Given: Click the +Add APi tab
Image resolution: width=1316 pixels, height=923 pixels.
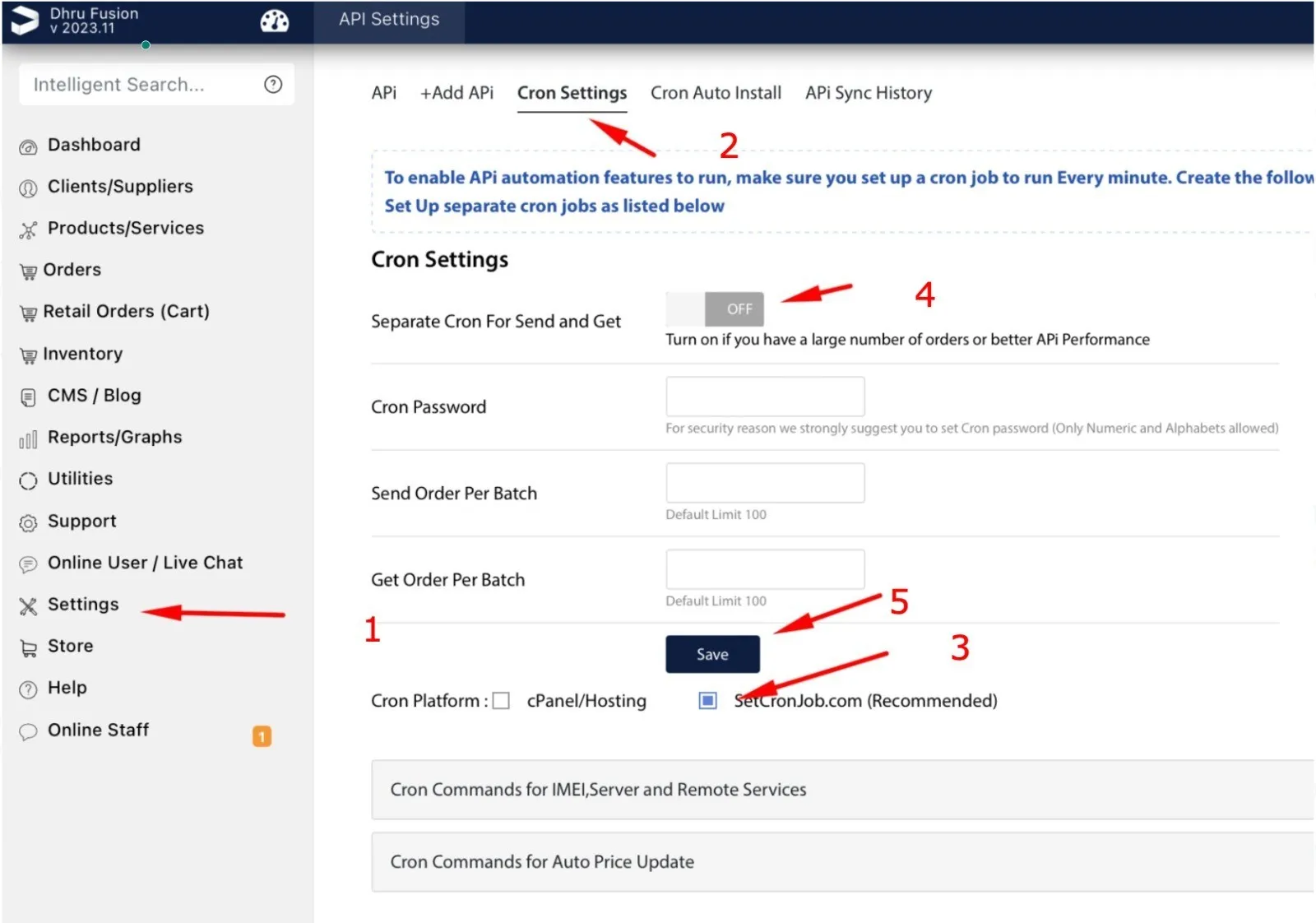Looking at the screenshot, I should [x=456, y=93].
